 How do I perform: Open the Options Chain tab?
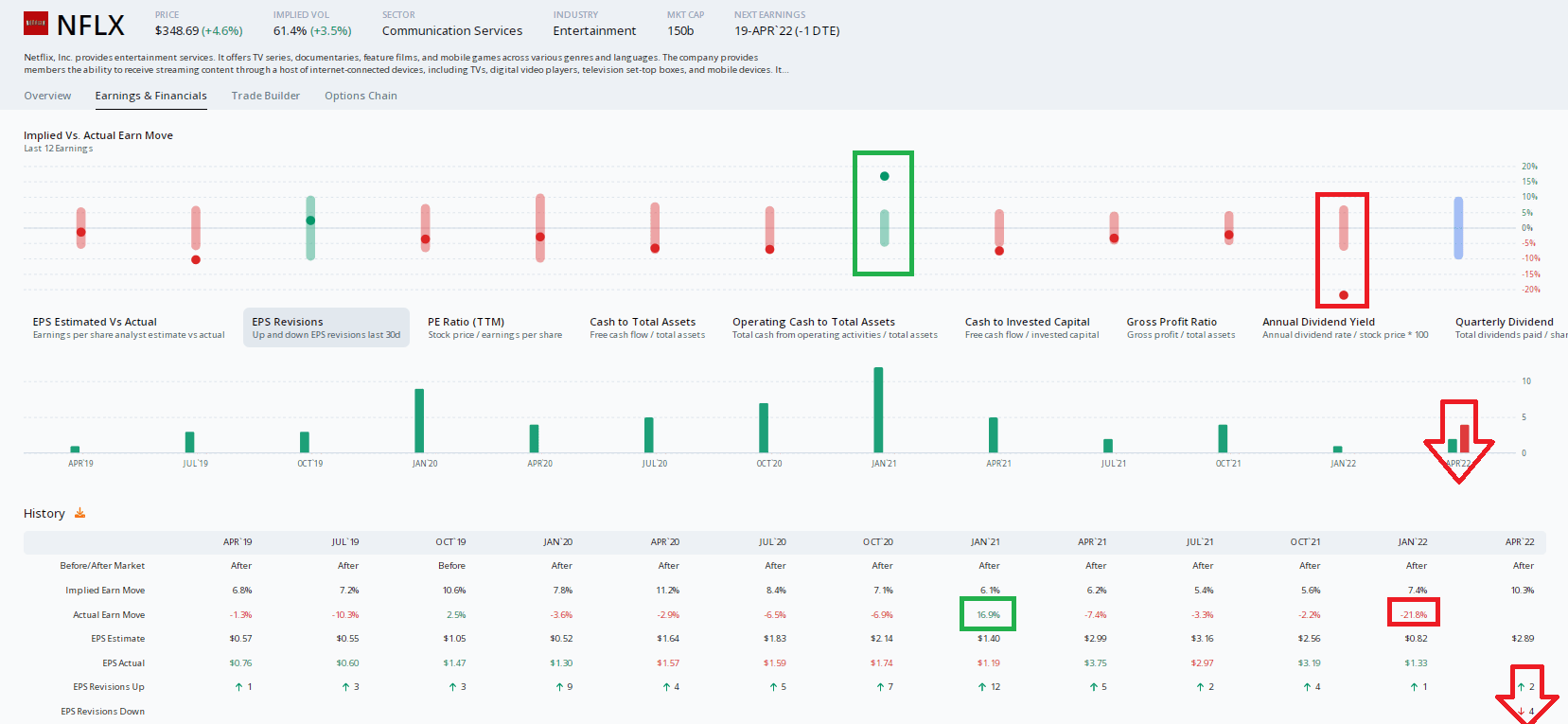pyautogui.click(x=361, y=96)
